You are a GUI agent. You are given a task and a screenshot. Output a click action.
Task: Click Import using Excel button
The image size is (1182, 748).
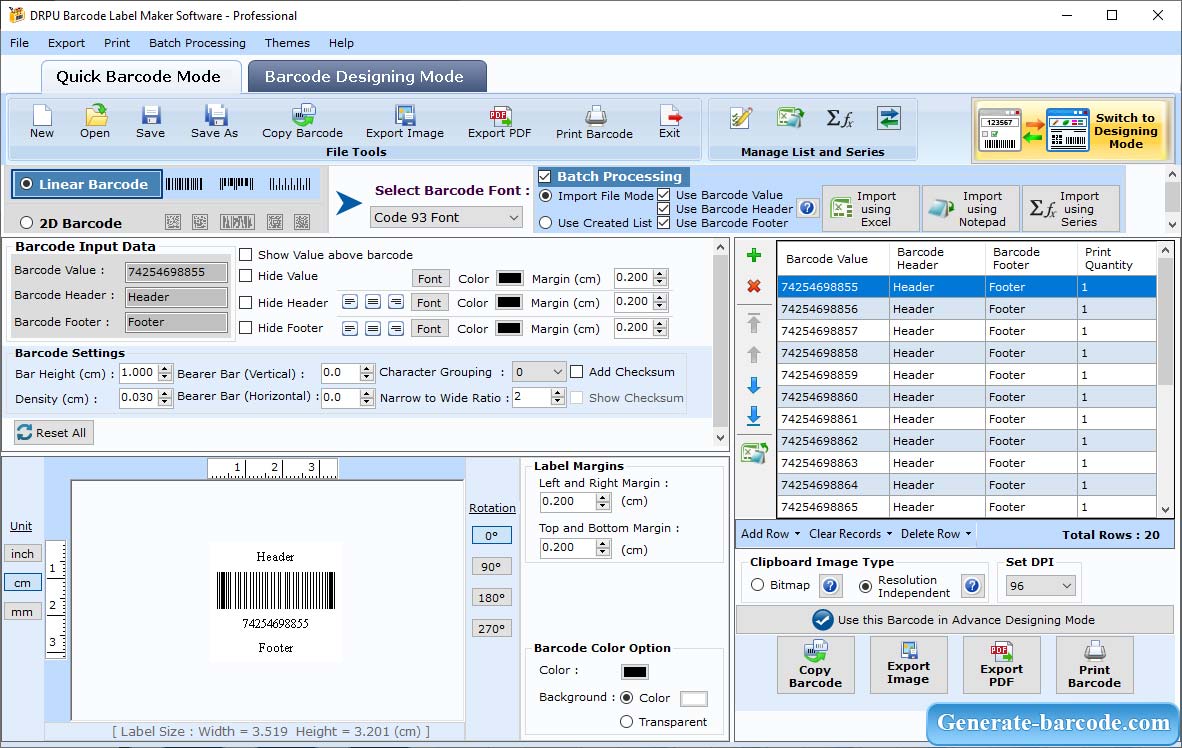pyautogui.click(x=871, y=209)
